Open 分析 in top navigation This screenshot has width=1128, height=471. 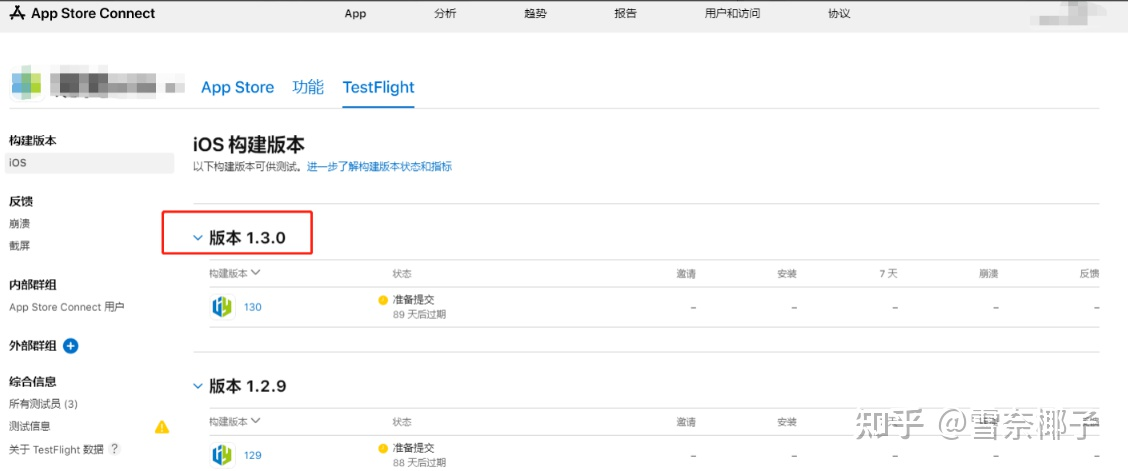[445, 14]
